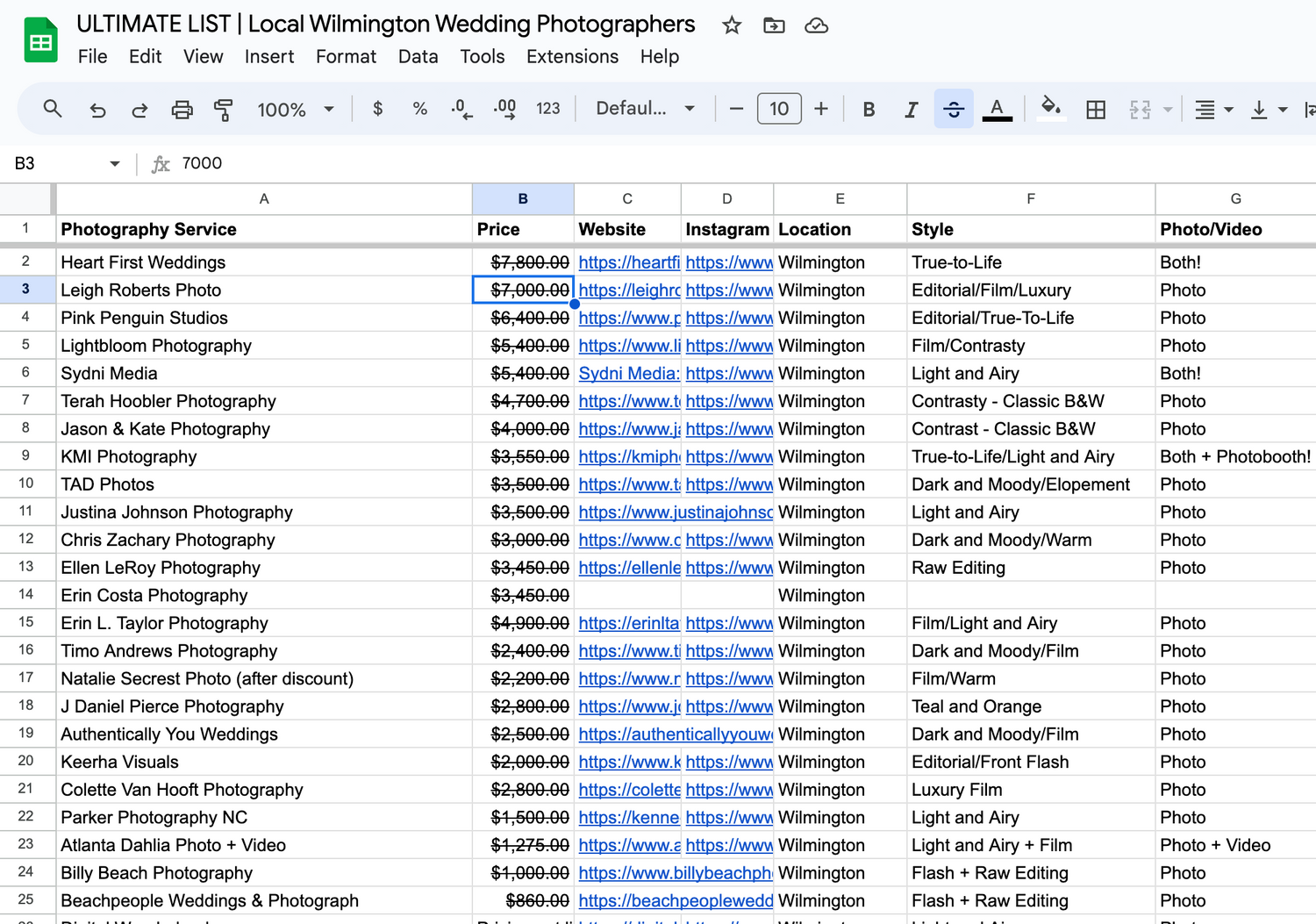Decrease font size with minus button
The image size is (1316, 924).
736,109
